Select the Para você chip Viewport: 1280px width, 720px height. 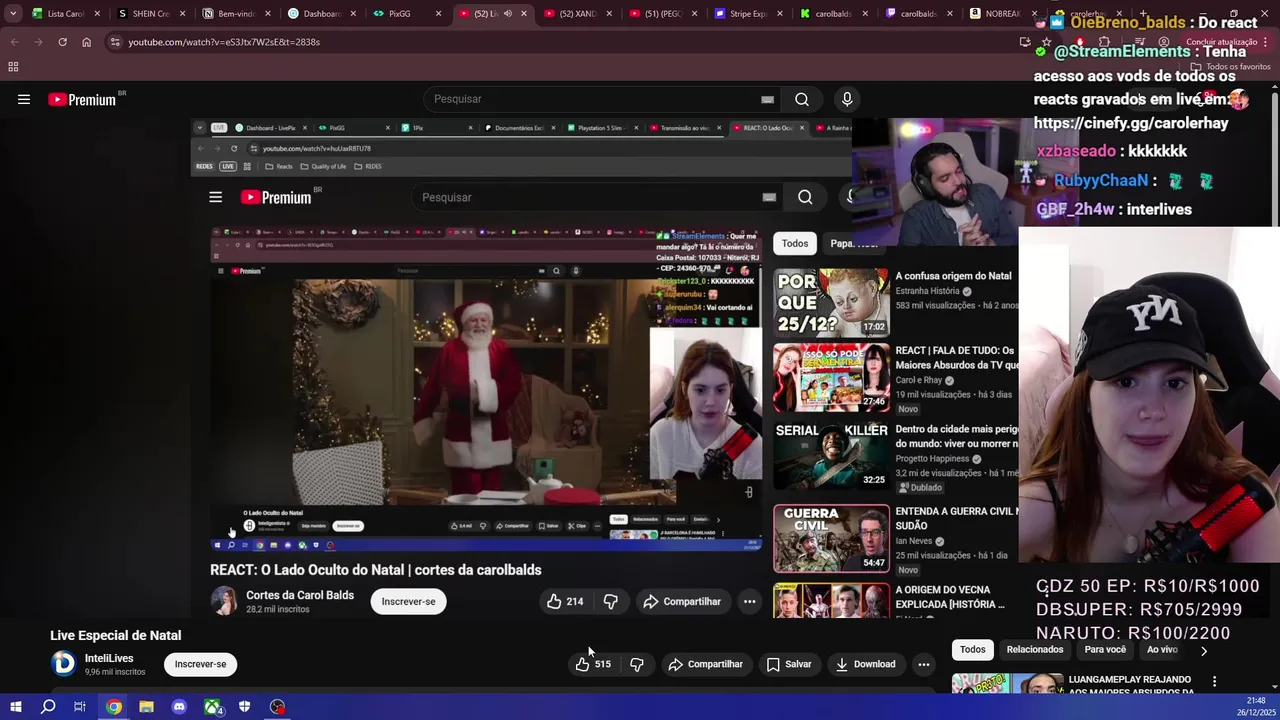(x=1105, y=650)
